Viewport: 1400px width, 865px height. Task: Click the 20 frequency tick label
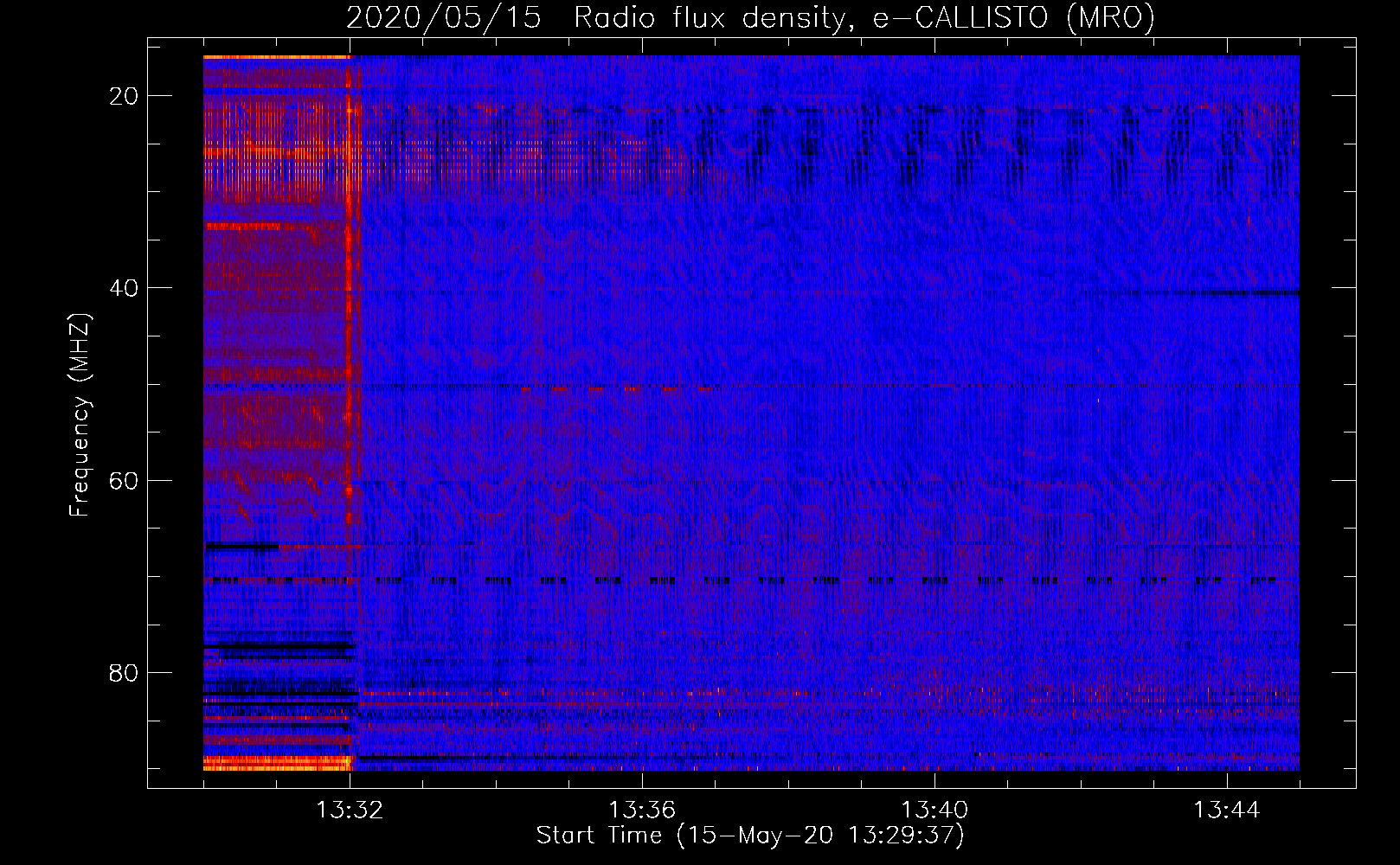pos(125,96)
